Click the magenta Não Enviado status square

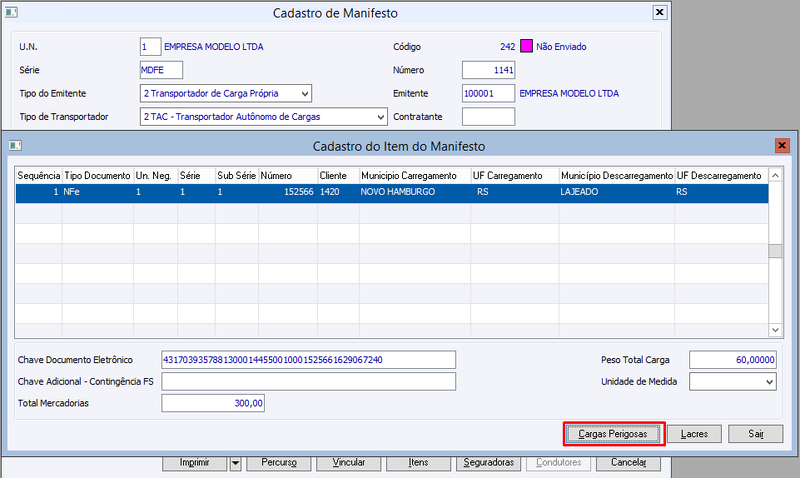pos(526,46)
